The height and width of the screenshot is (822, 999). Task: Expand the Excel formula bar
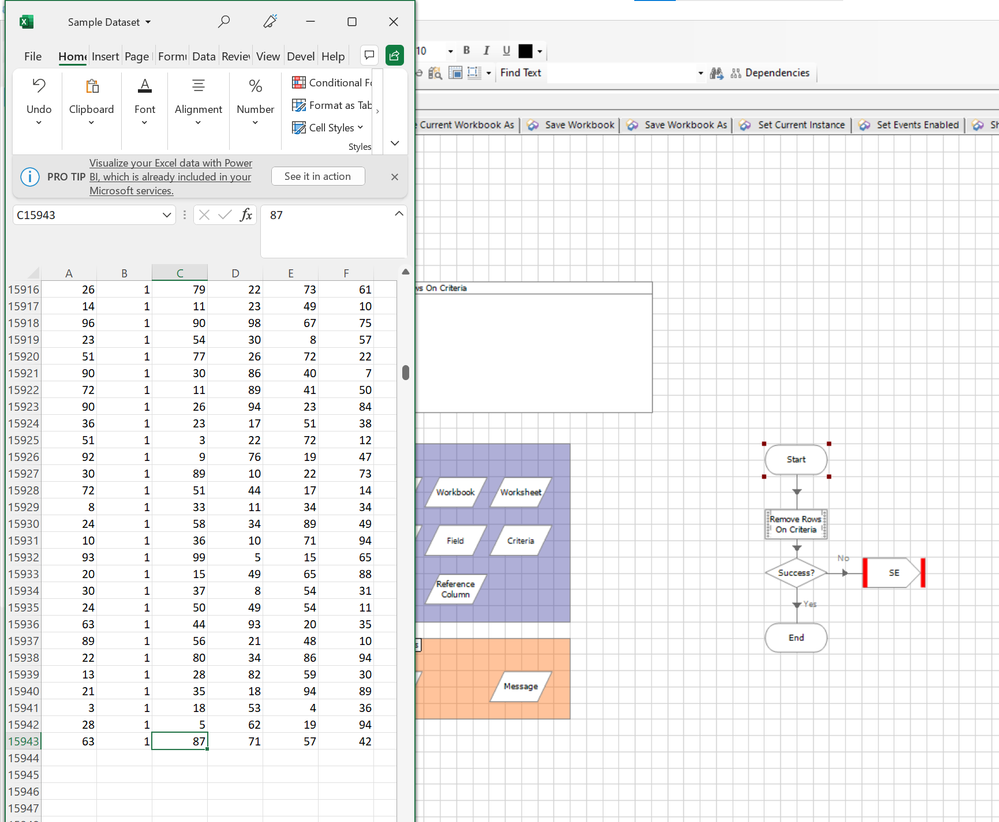pyautogui.click(x=399, y=213)
